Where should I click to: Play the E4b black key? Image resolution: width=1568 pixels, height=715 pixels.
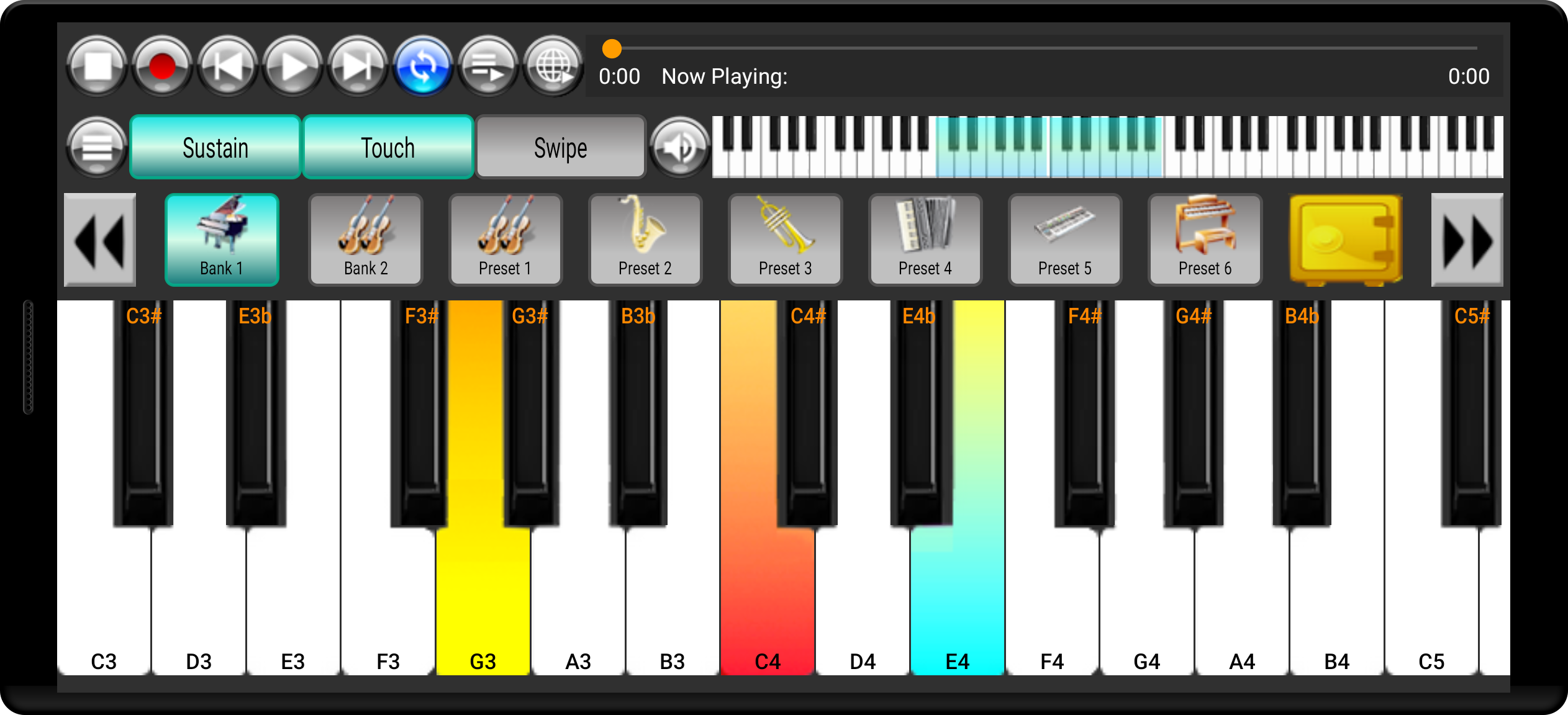coord(921,413)
